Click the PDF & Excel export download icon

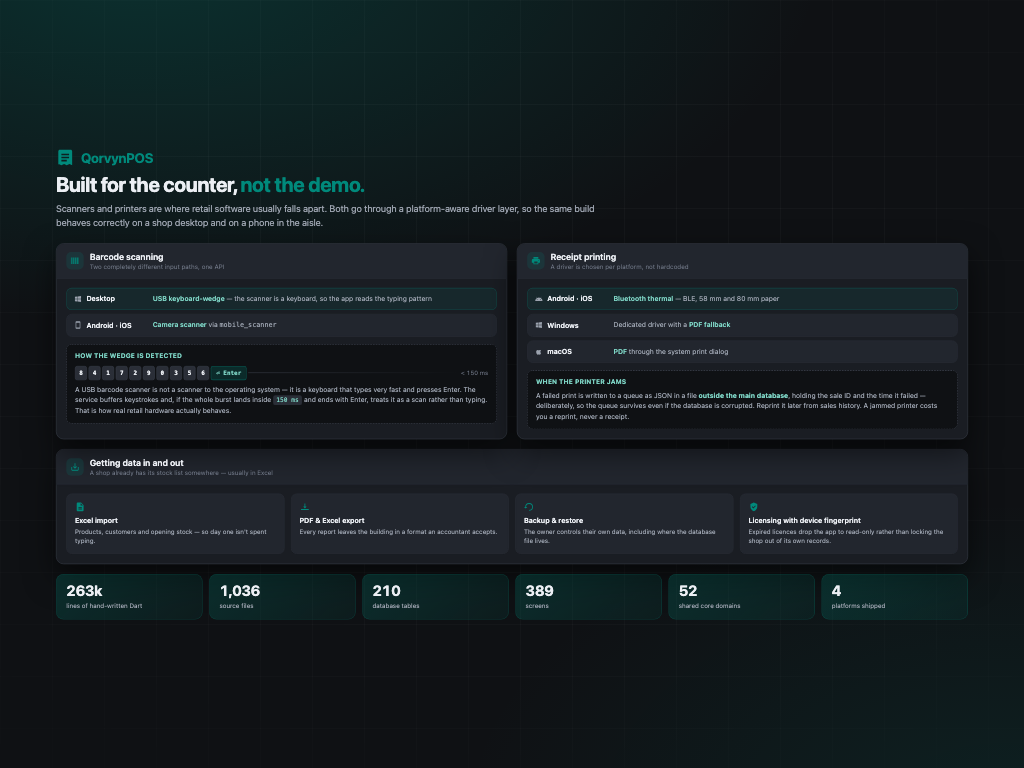(304, 507)
